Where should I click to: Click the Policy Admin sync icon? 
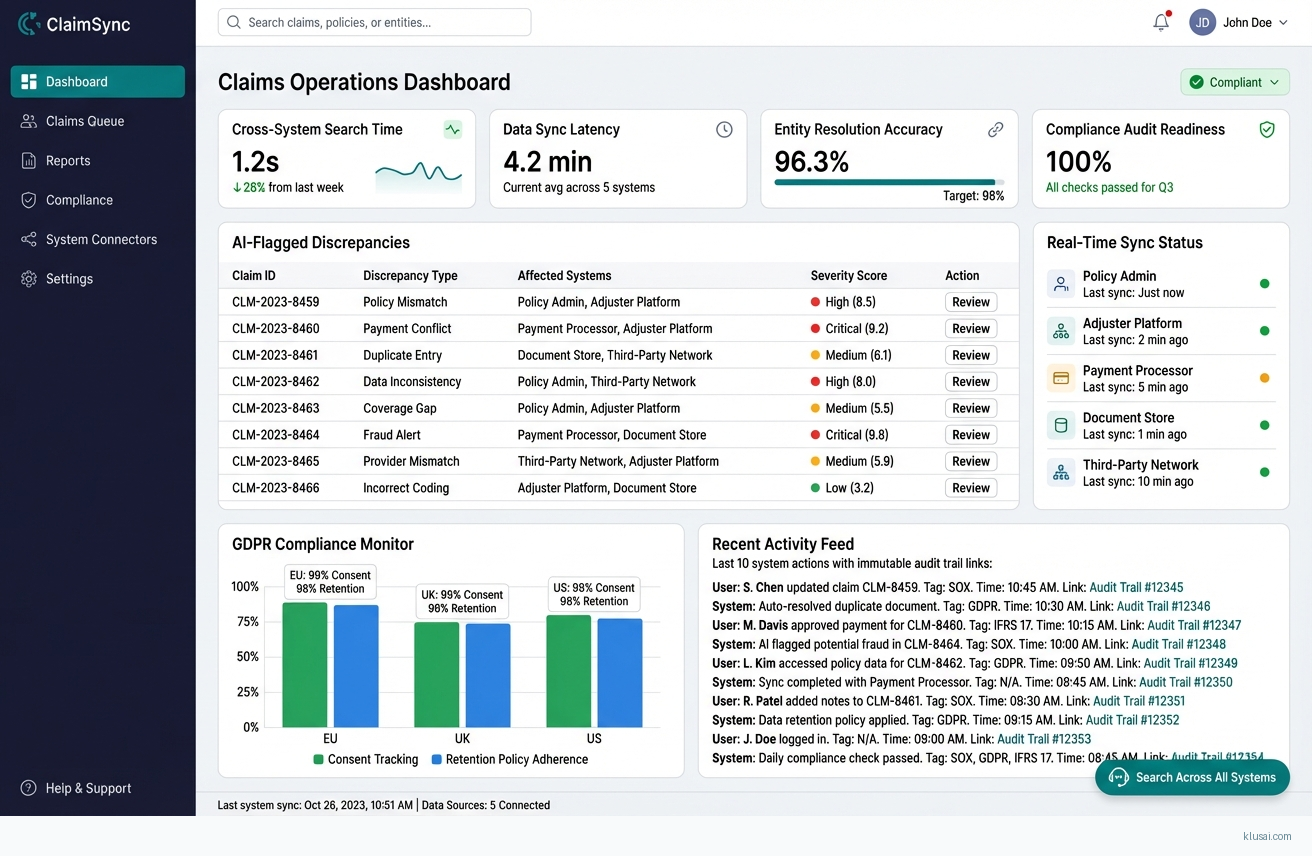coord(1061,284)
